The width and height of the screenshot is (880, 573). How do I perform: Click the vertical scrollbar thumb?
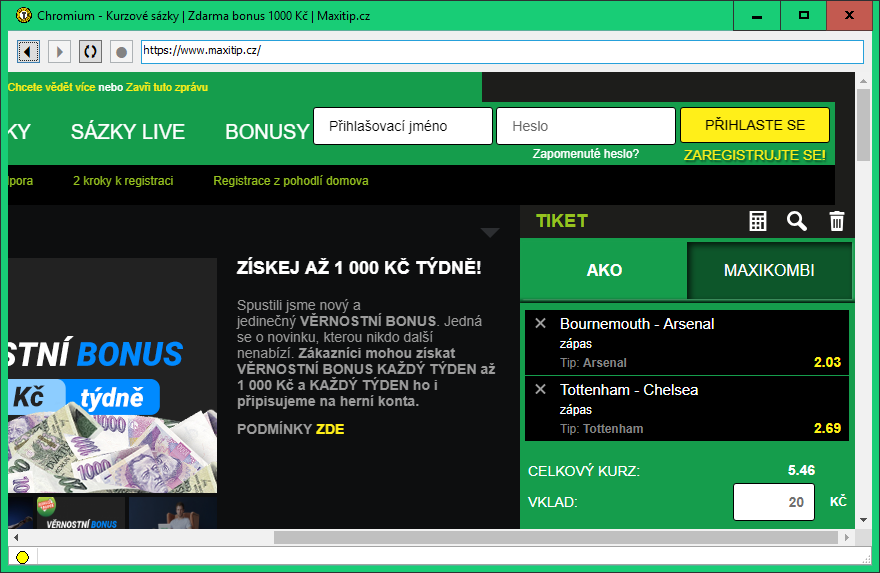click(x=864, y=125)
